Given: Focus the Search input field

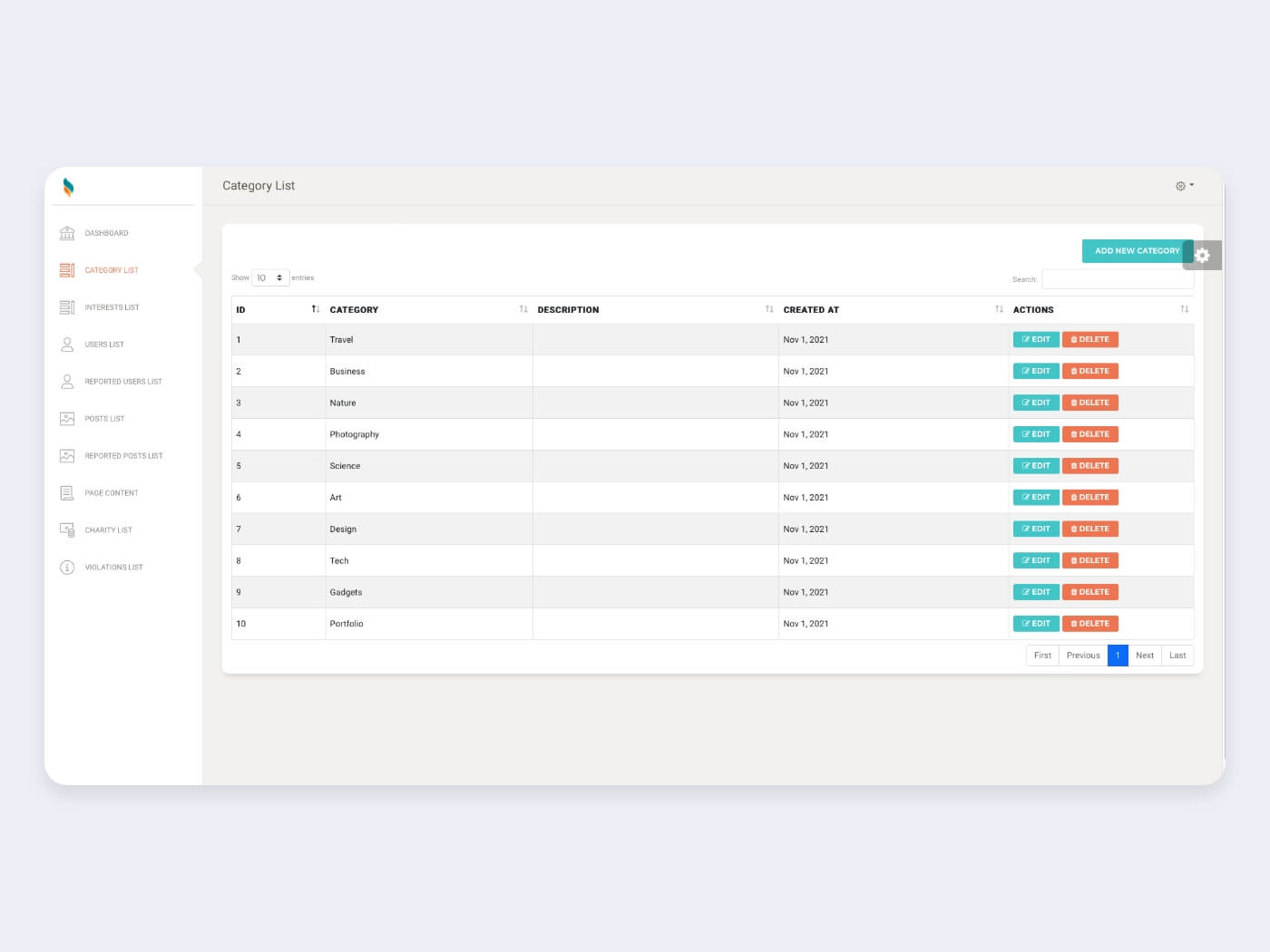Looking at the screenshot, I should [1118, 279].
